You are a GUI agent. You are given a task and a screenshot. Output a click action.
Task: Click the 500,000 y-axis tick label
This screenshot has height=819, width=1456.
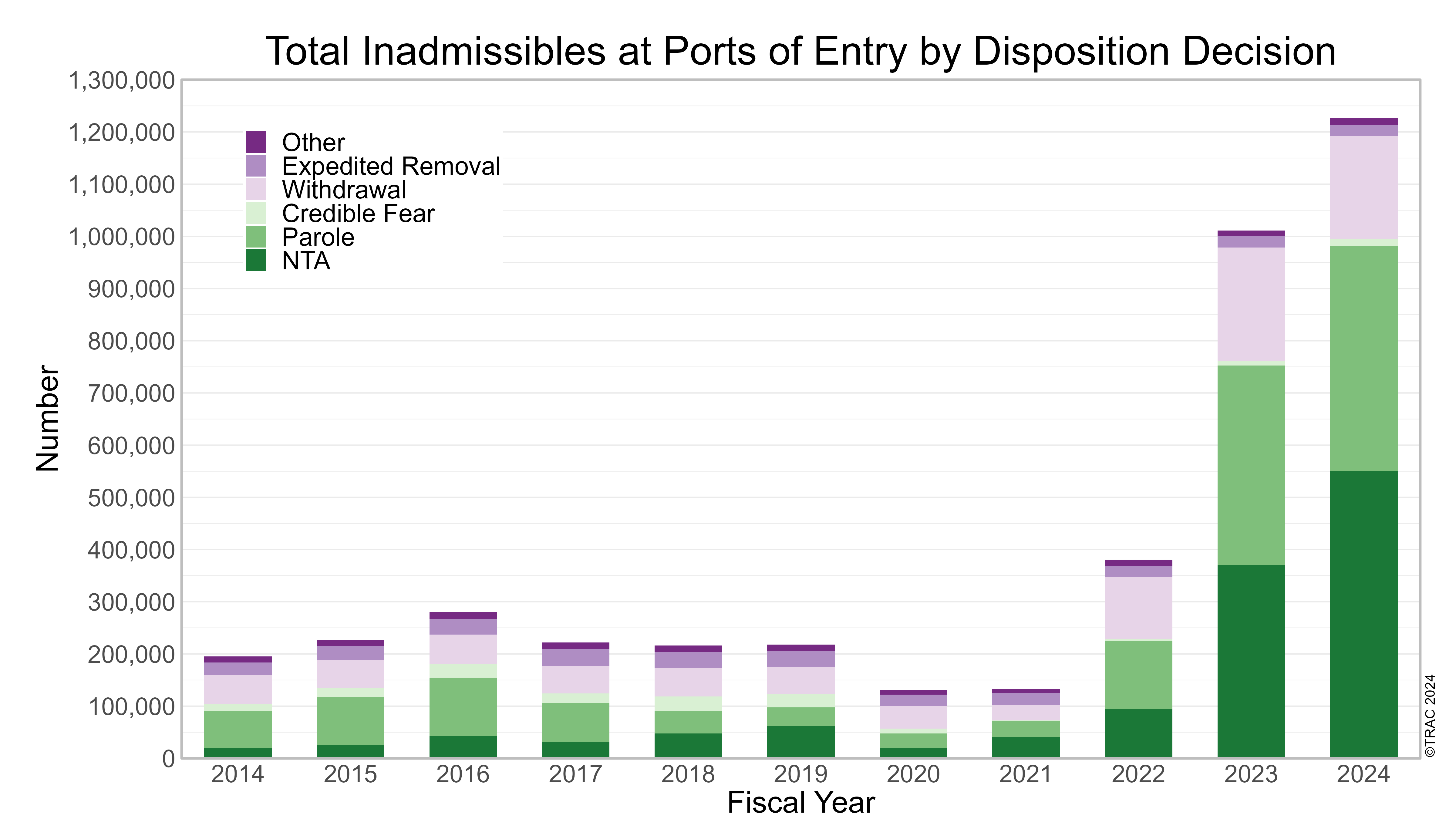click(x=131, y=498)
